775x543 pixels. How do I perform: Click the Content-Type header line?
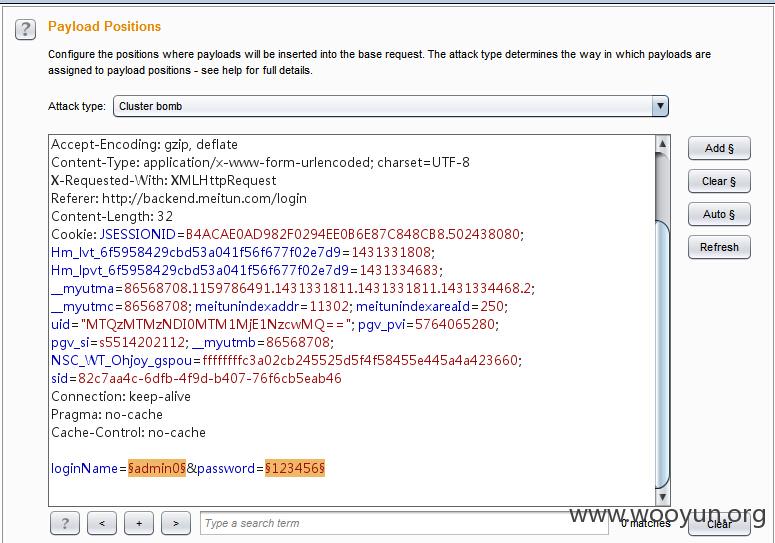(260, 163)
